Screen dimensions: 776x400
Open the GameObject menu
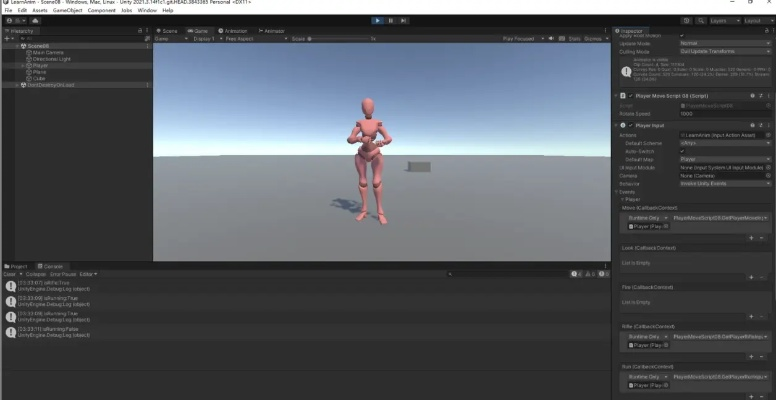coord(69,10)
